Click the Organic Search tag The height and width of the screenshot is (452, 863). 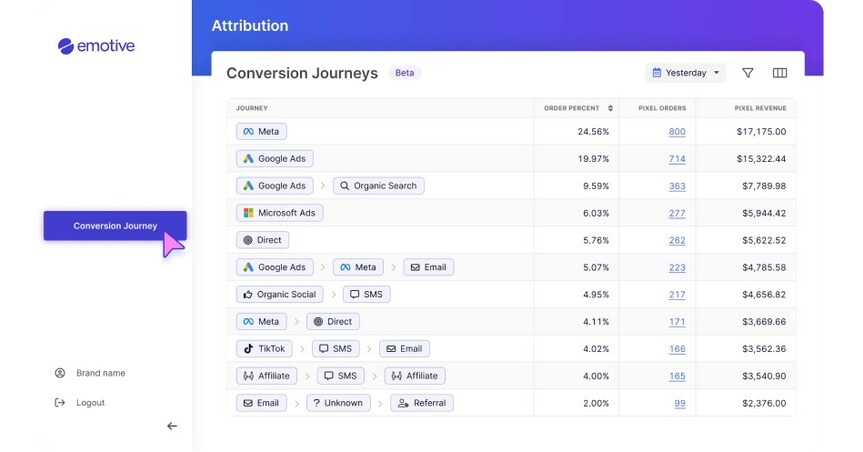[379, 186]
